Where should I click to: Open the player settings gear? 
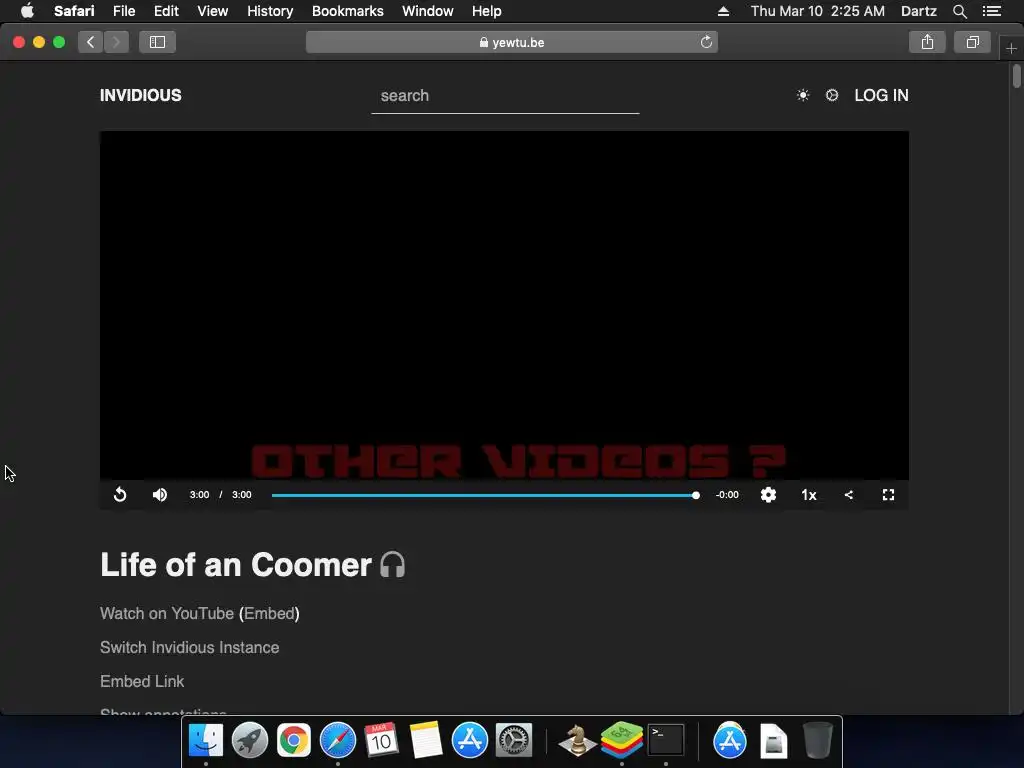click(769, 495)
